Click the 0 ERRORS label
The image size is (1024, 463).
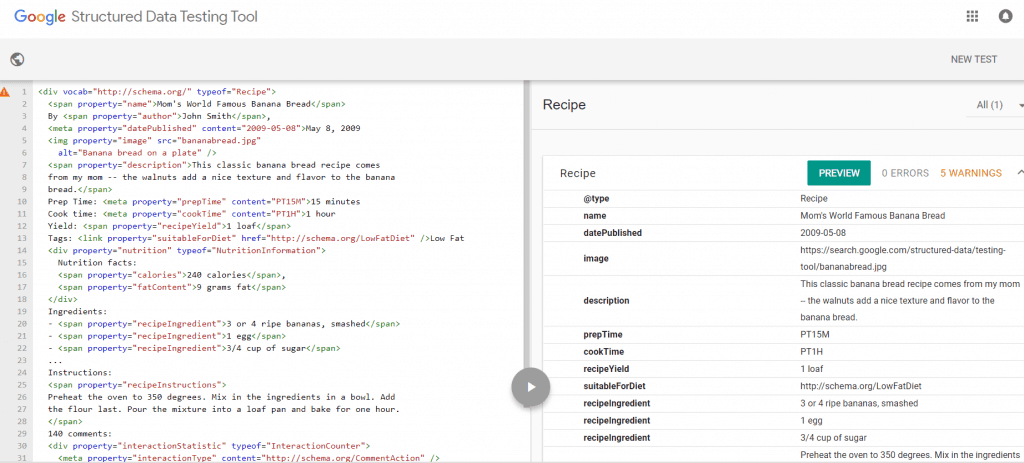coord(905,173)
